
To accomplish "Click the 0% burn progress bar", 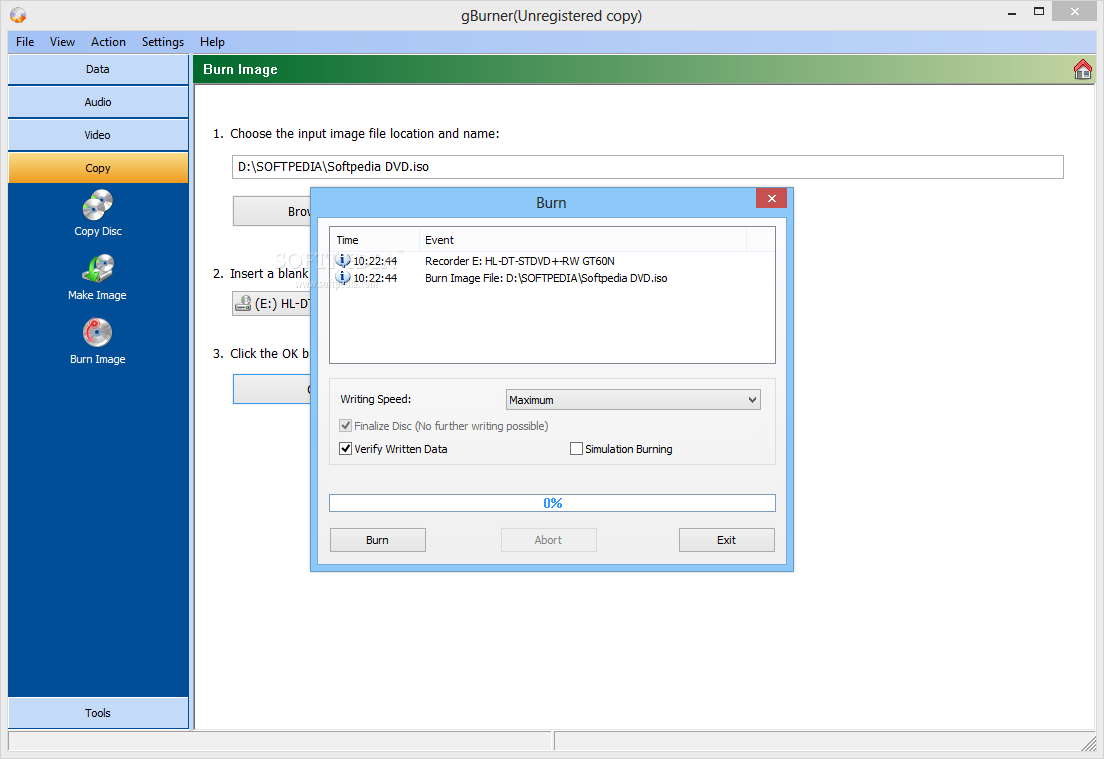I will (x=552, y=503).
